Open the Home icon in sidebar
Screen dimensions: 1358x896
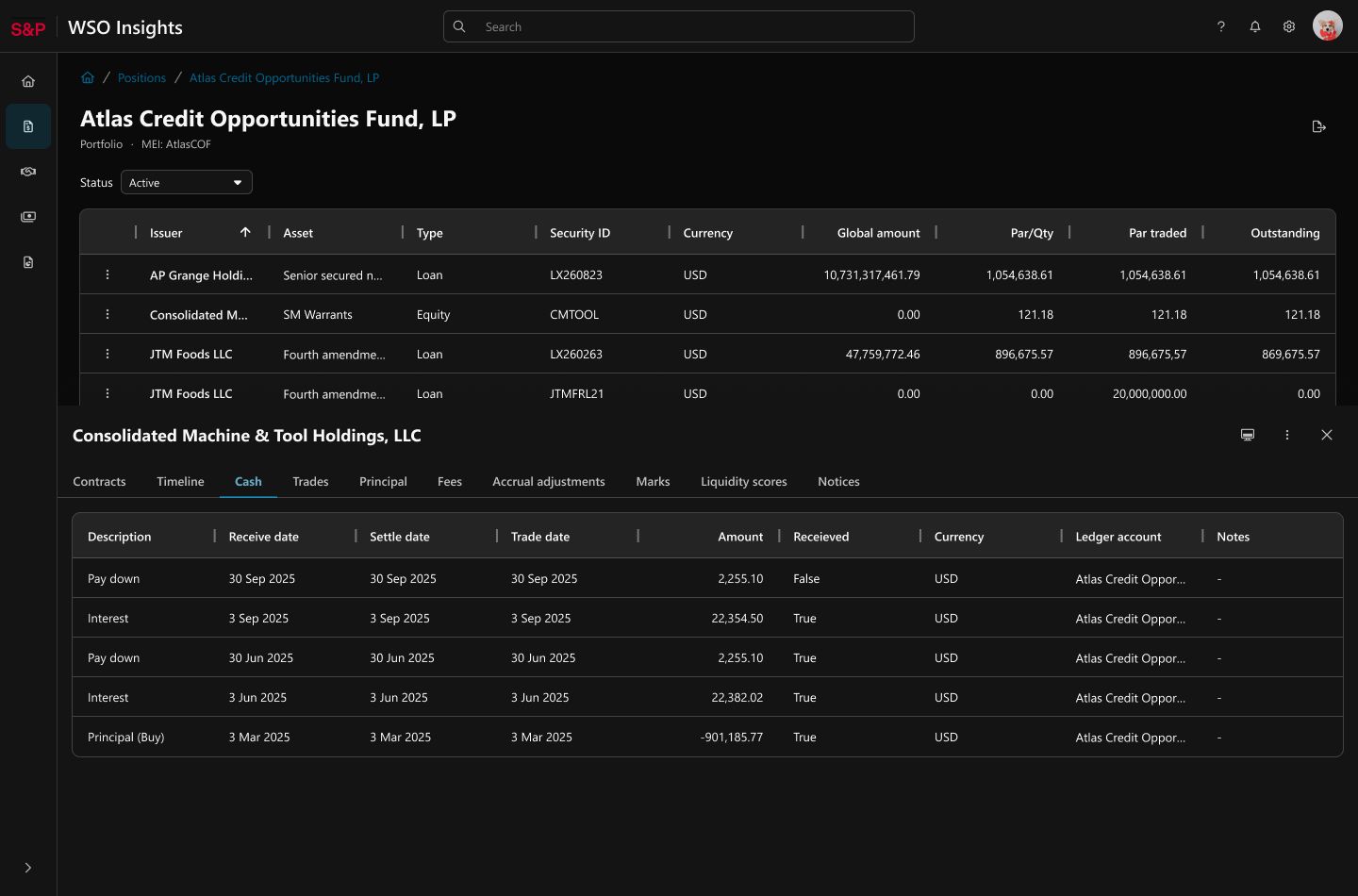[x=28, y=81]
